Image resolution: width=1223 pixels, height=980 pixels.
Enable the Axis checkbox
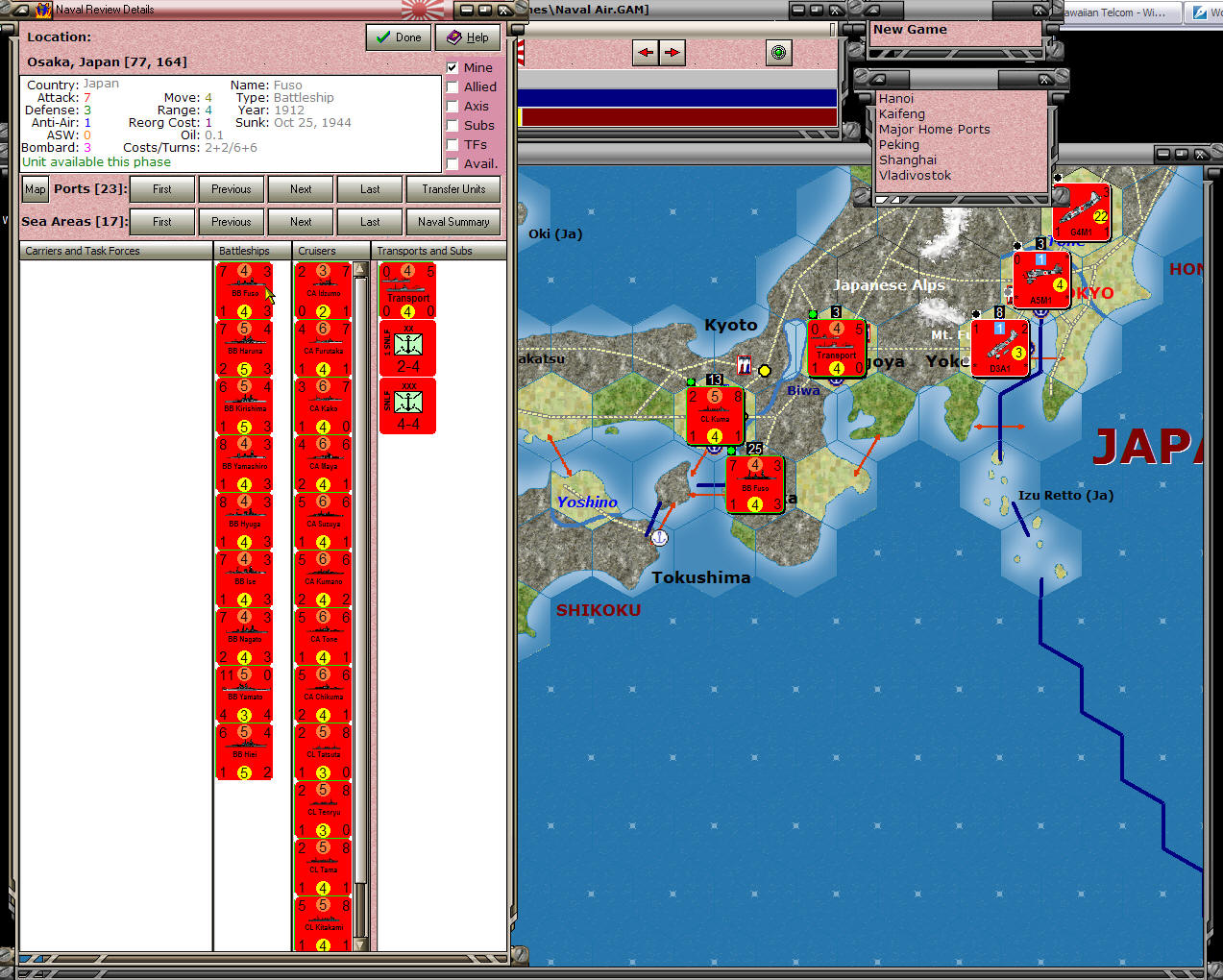(453, 106)
